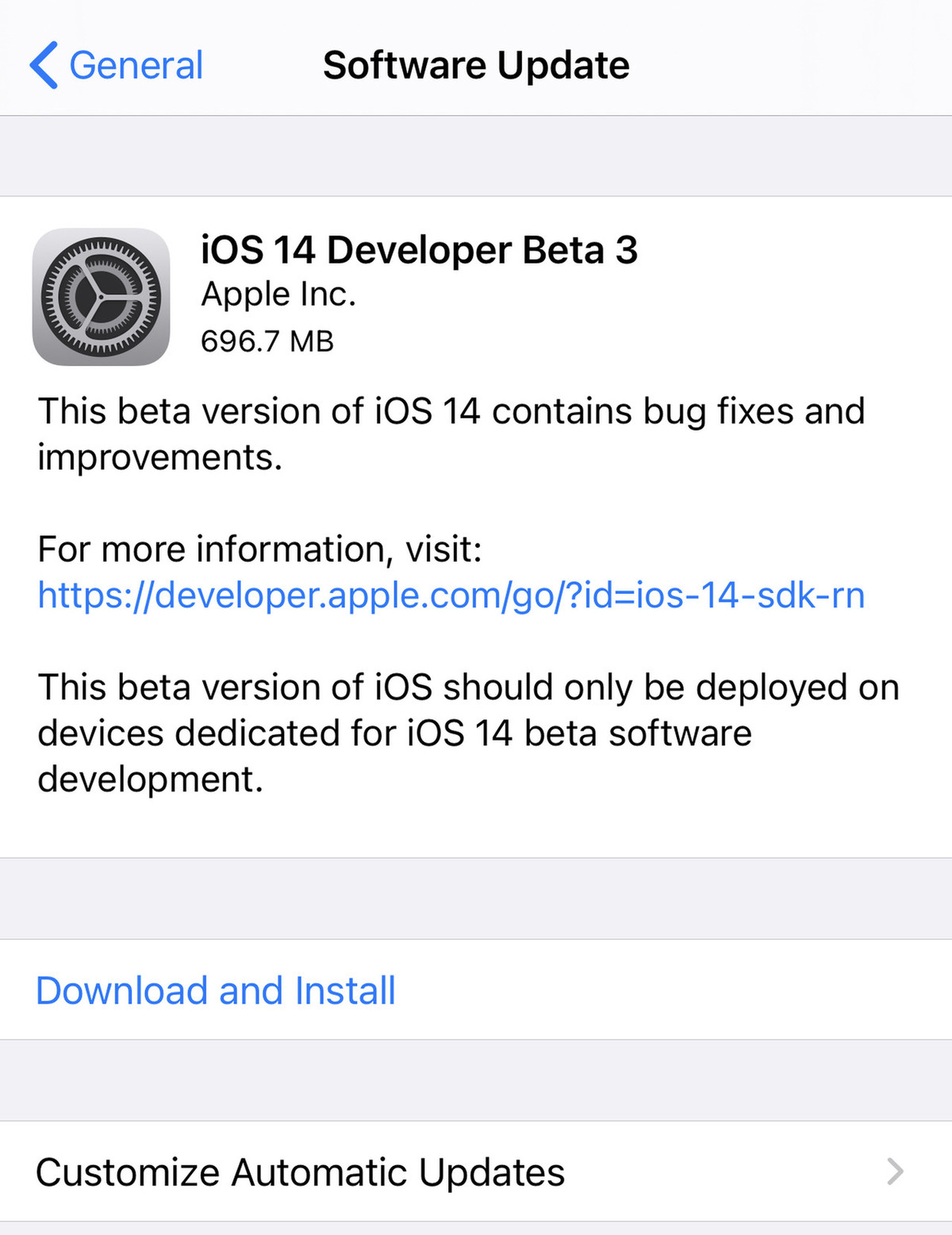Start installing iOS 14 Developer Beta 3
Viewport: 952px width, 1235px height.
tap(215, 990)
